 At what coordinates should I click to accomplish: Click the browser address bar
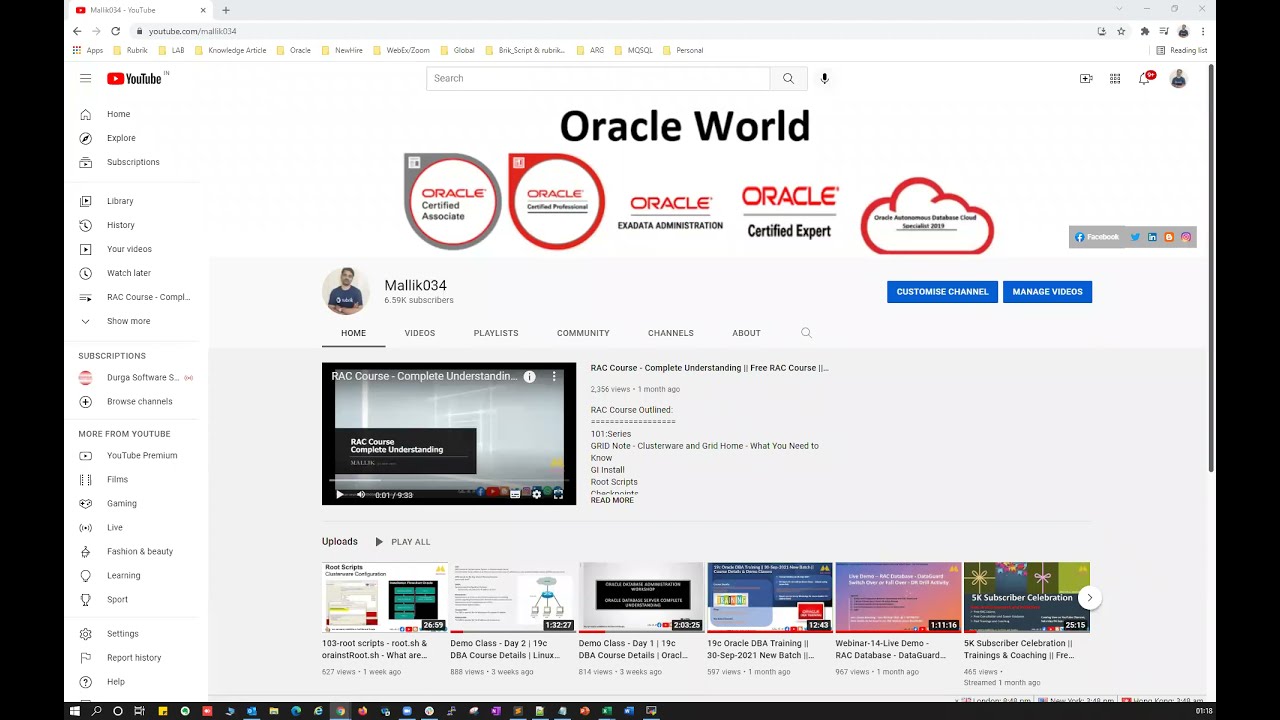click(x=610, y=31)
